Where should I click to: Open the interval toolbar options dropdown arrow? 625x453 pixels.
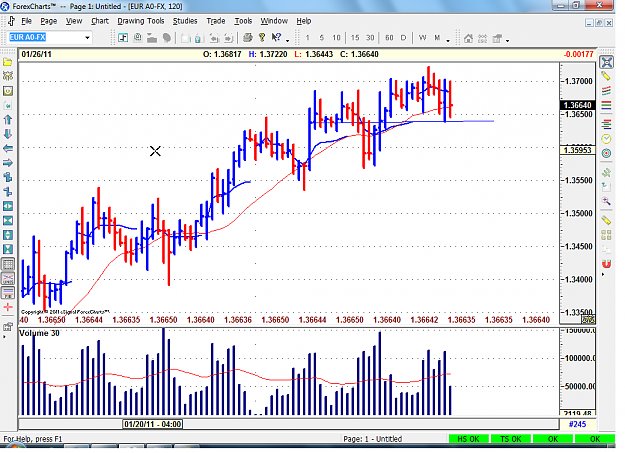click(448, 40)
